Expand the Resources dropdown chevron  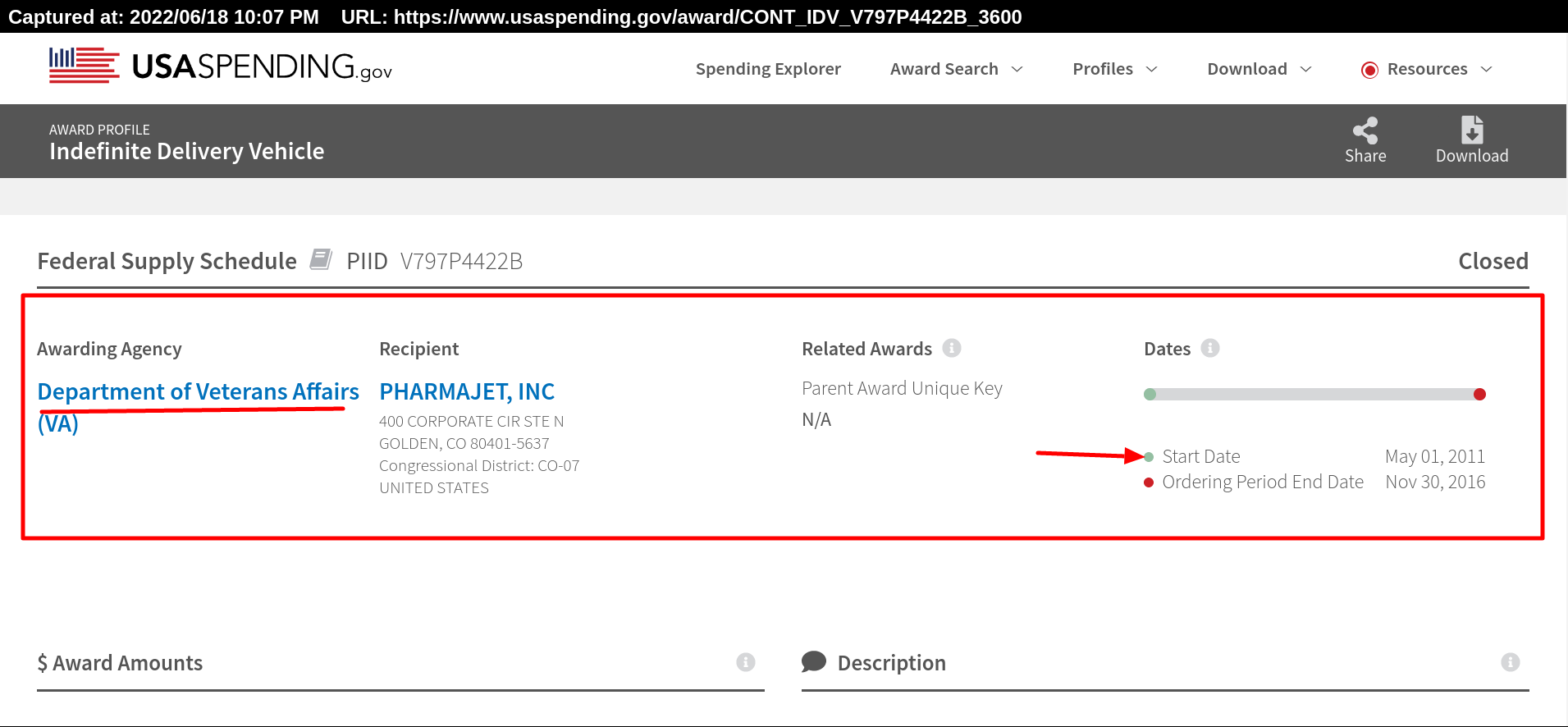1486,70
